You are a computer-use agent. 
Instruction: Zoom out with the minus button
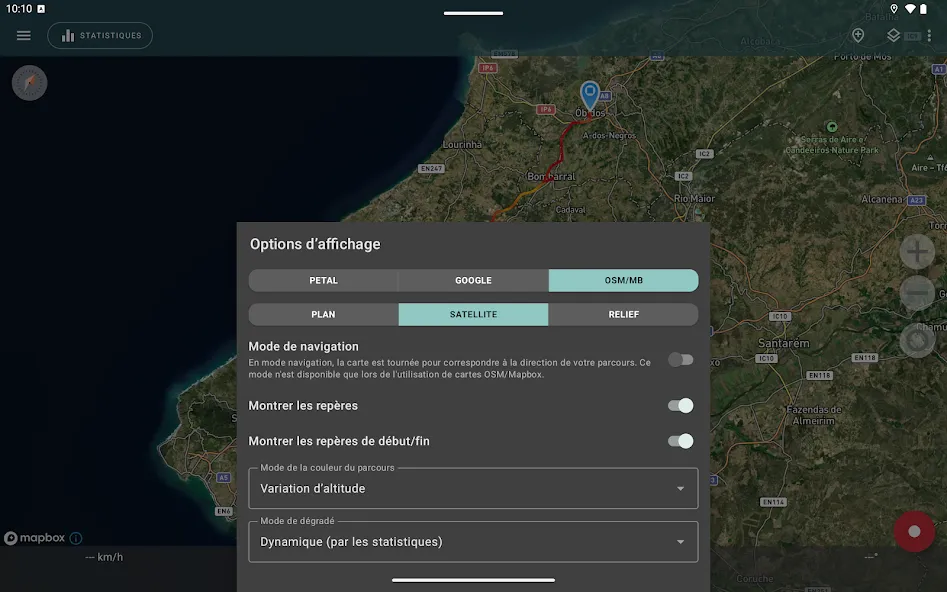pos(917,293)
